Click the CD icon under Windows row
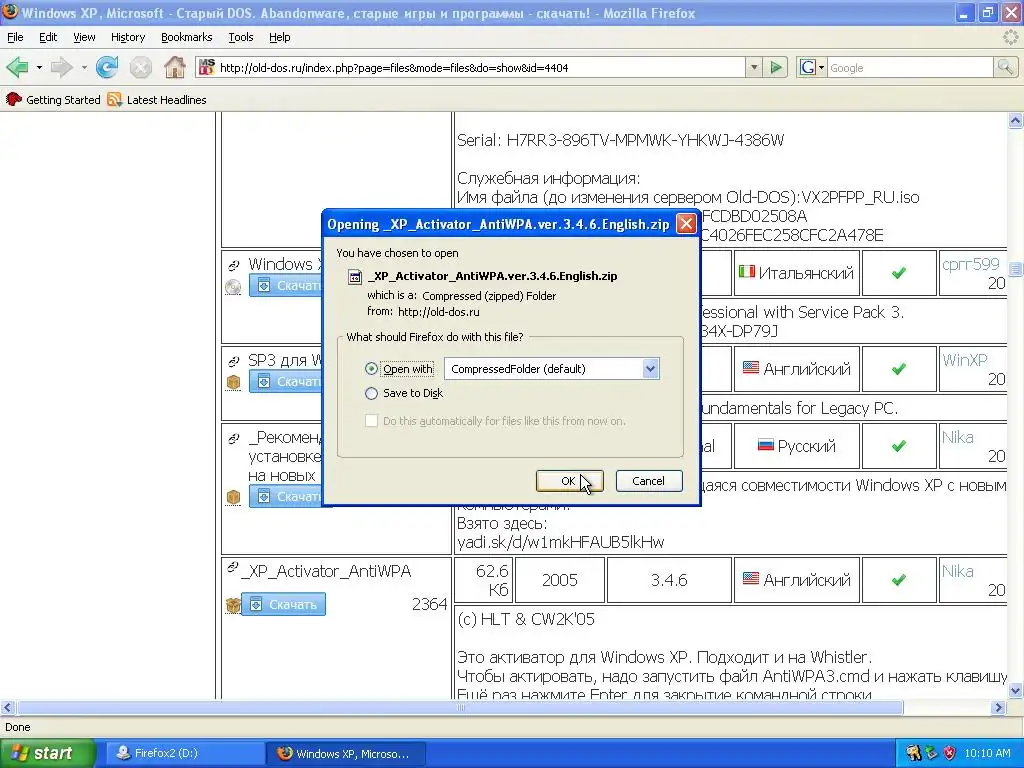Image resolution: width=1024 pixels, height=768 pixels. coord(233,287)
